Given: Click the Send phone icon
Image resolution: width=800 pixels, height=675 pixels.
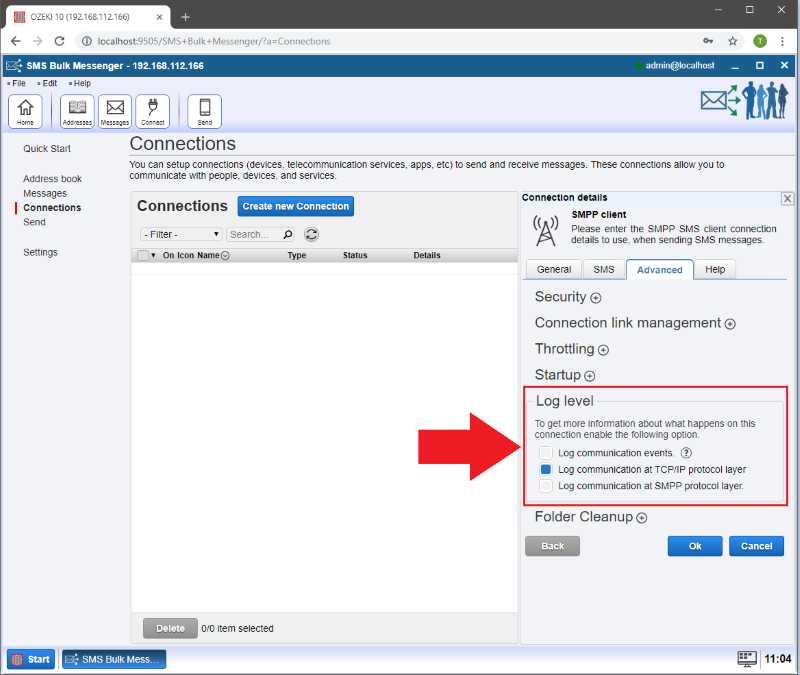Looking at the screenshot, I should [x=205, y=111].
